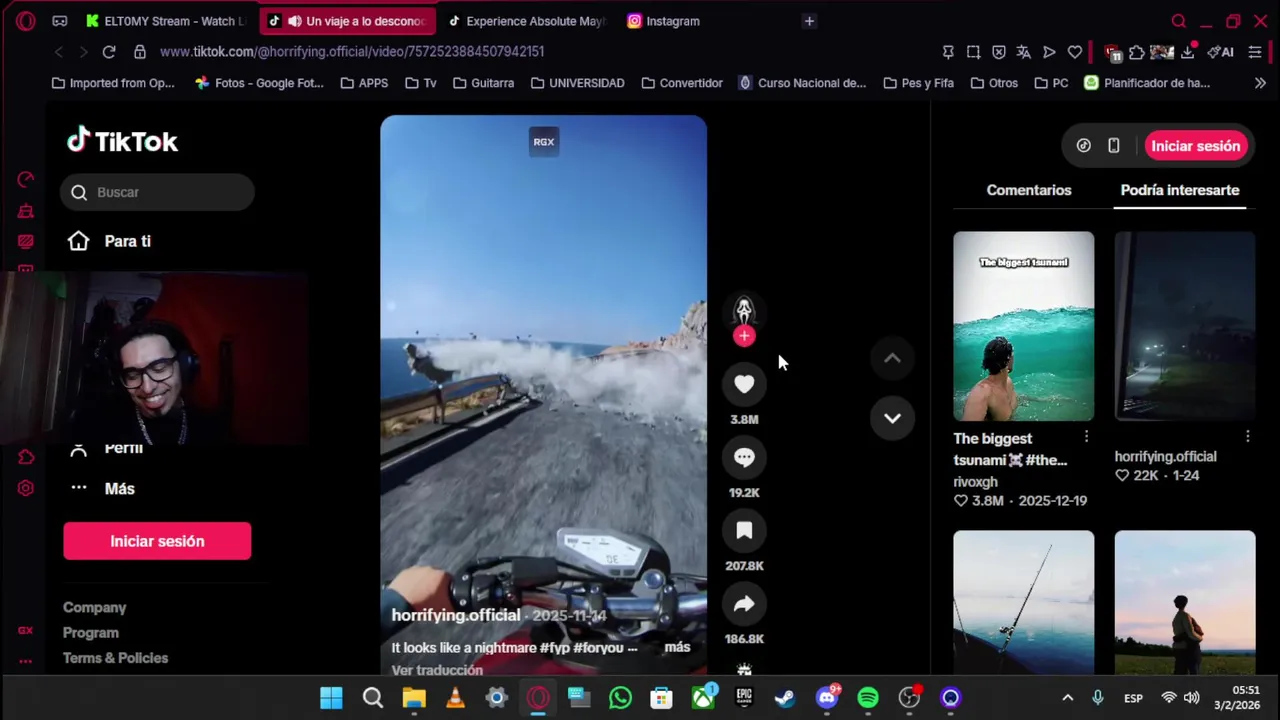Switch to the Comentarios tab
The width and height of the screenshot is (1280, 720).
pyautogui.click(x=1028, y=190)
